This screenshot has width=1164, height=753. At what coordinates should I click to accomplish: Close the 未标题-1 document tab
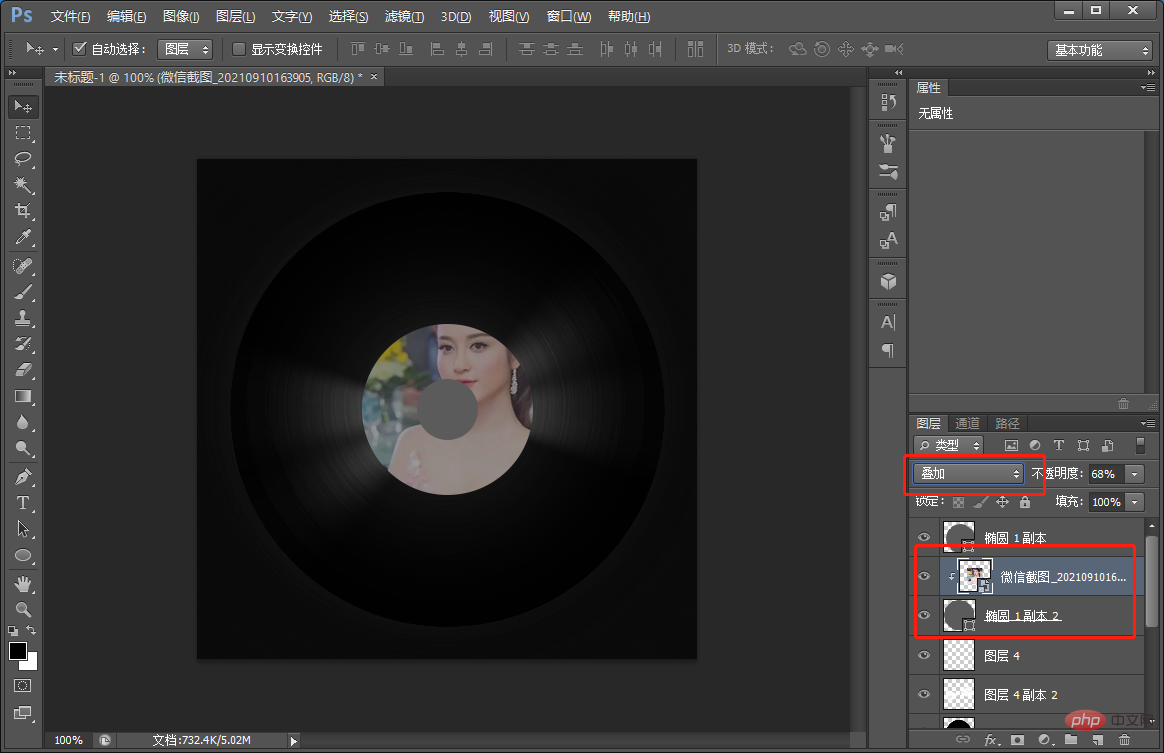tap(374, 76)
